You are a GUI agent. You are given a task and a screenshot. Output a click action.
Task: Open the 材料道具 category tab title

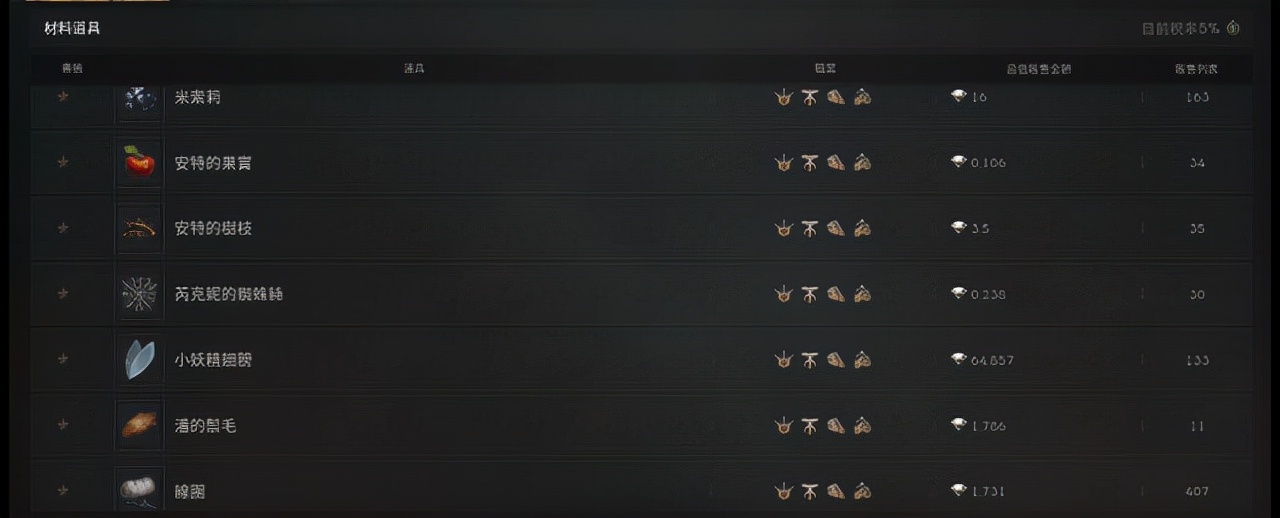pyautogui.click(x=72, y=28)
